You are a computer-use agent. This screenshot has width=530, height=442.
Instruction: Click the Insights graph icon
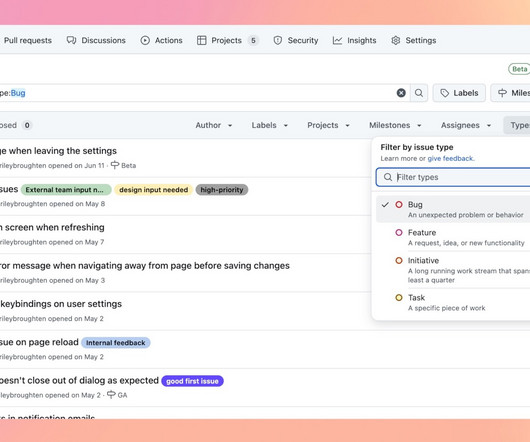click(x=337, y=41)
